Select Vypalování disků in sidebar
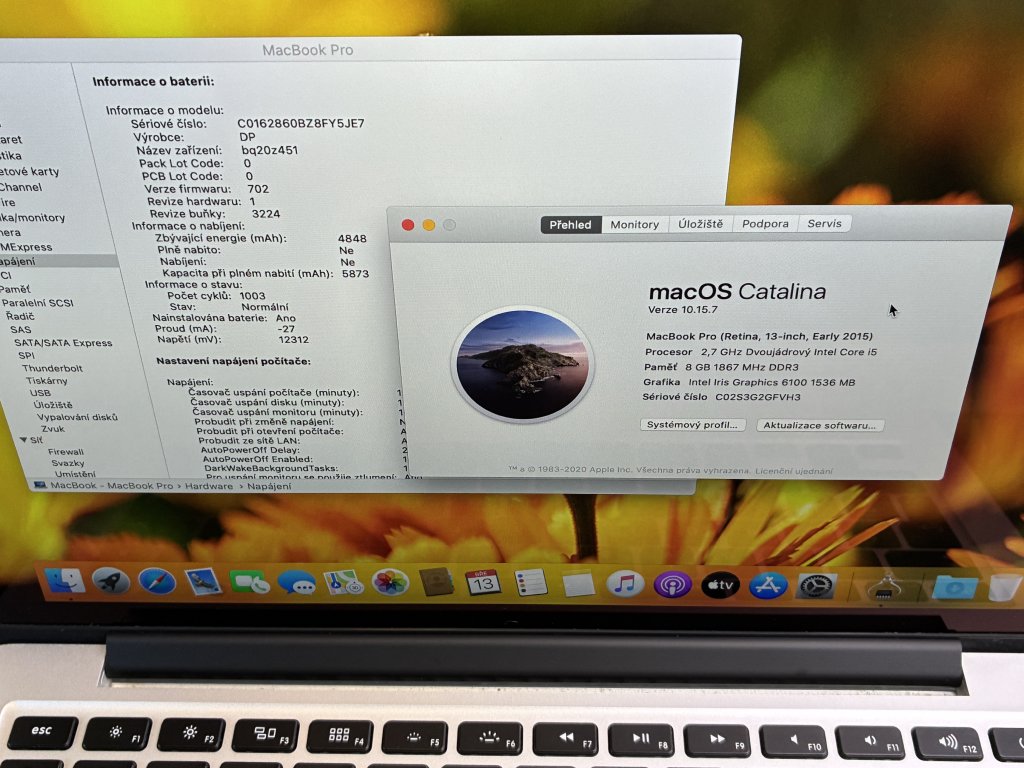Image resolution: width=1024 pixels, height=768 pixels. [x=77, y=417]
